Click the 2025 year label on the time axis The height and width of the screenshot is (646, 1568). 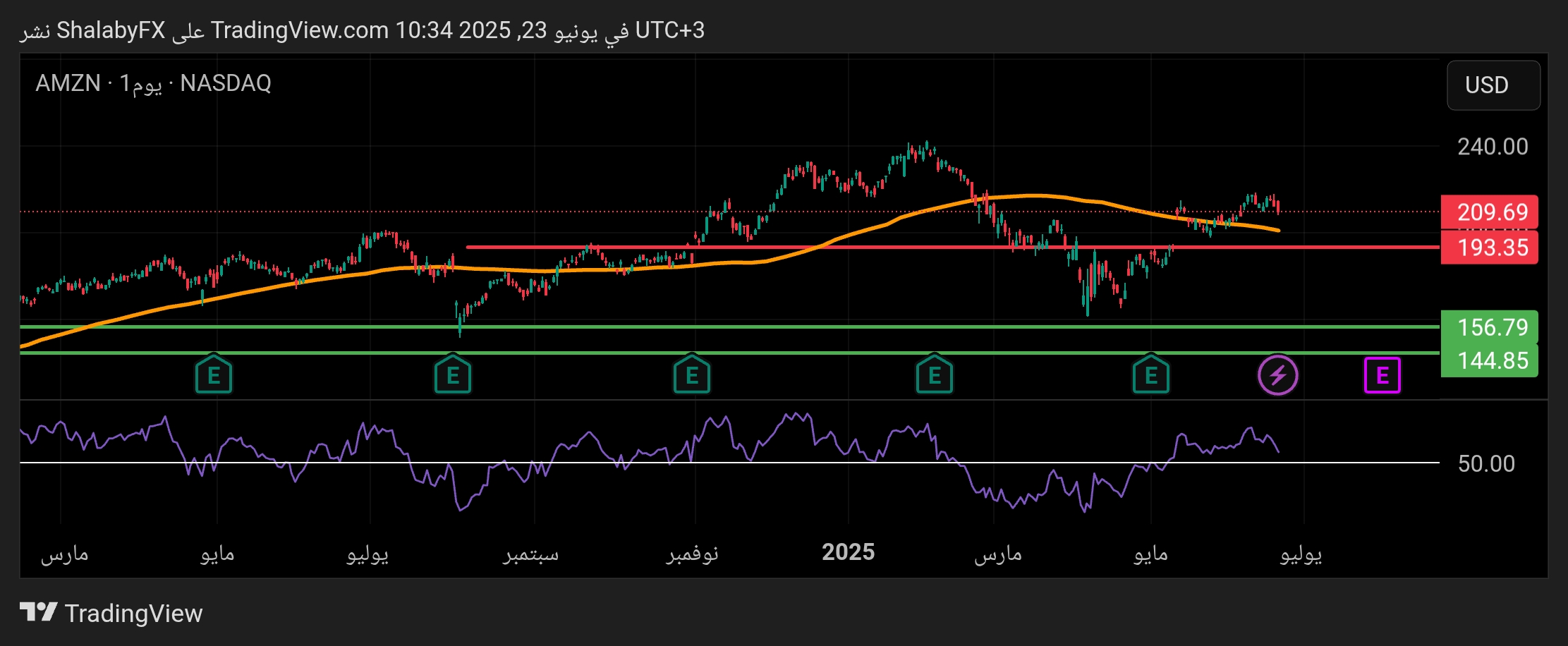coord(848,552)
